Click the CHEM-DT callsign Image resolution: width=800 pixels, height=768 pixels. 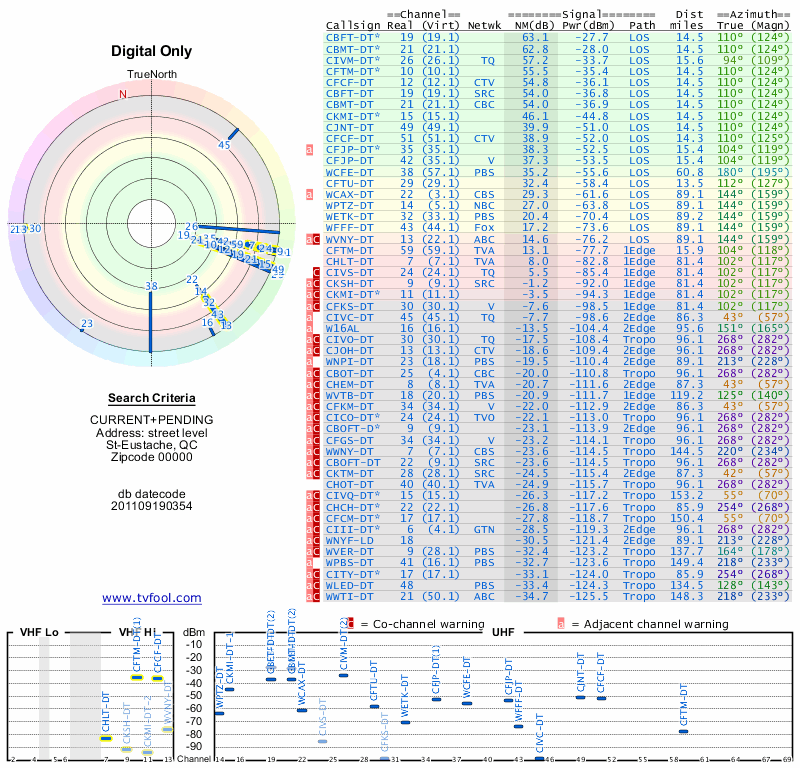349,384
